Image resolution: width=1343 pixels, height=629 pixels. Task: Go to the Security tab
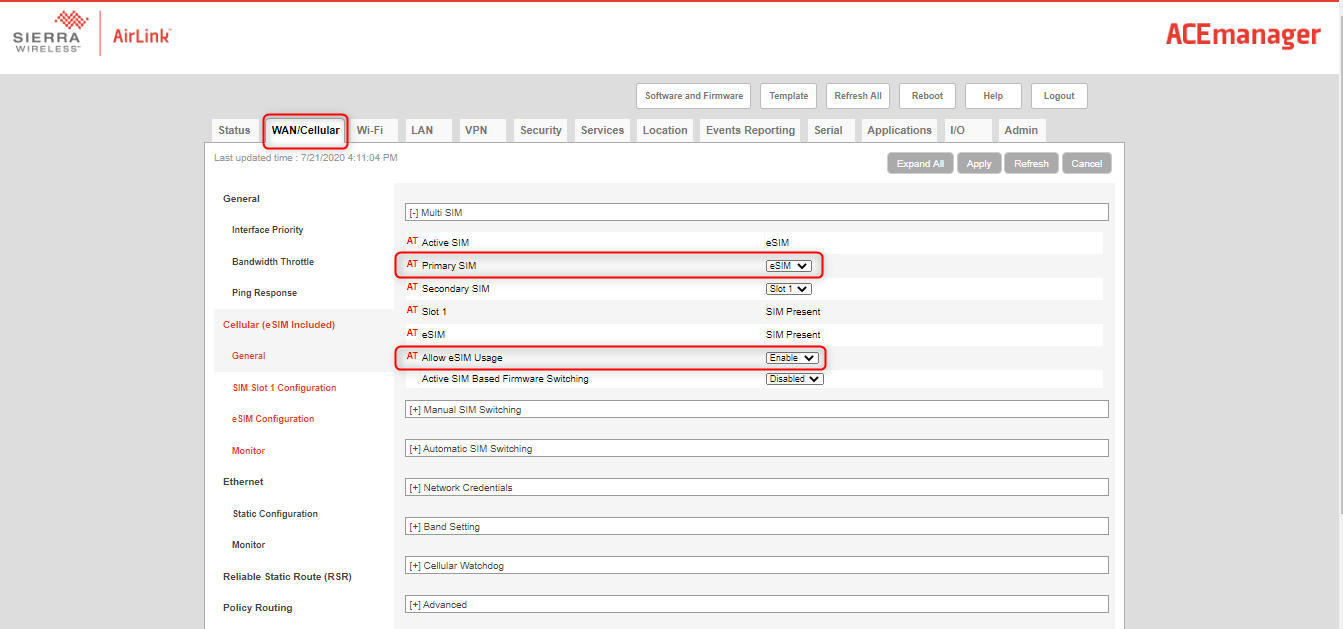(x=540, y=130)
